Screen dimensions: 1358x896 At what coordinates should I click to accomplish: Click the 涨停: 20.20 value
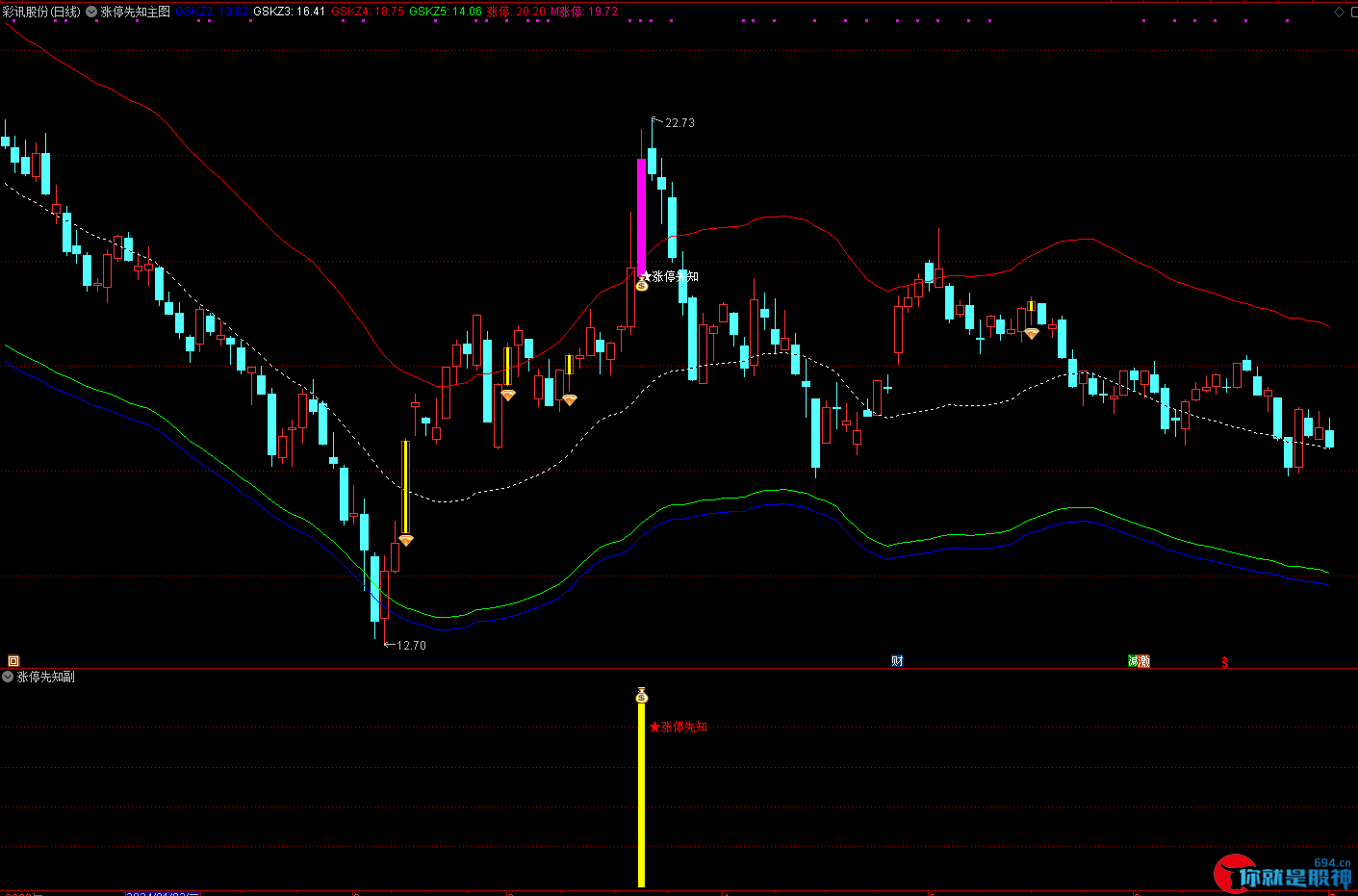click(516, 12)
